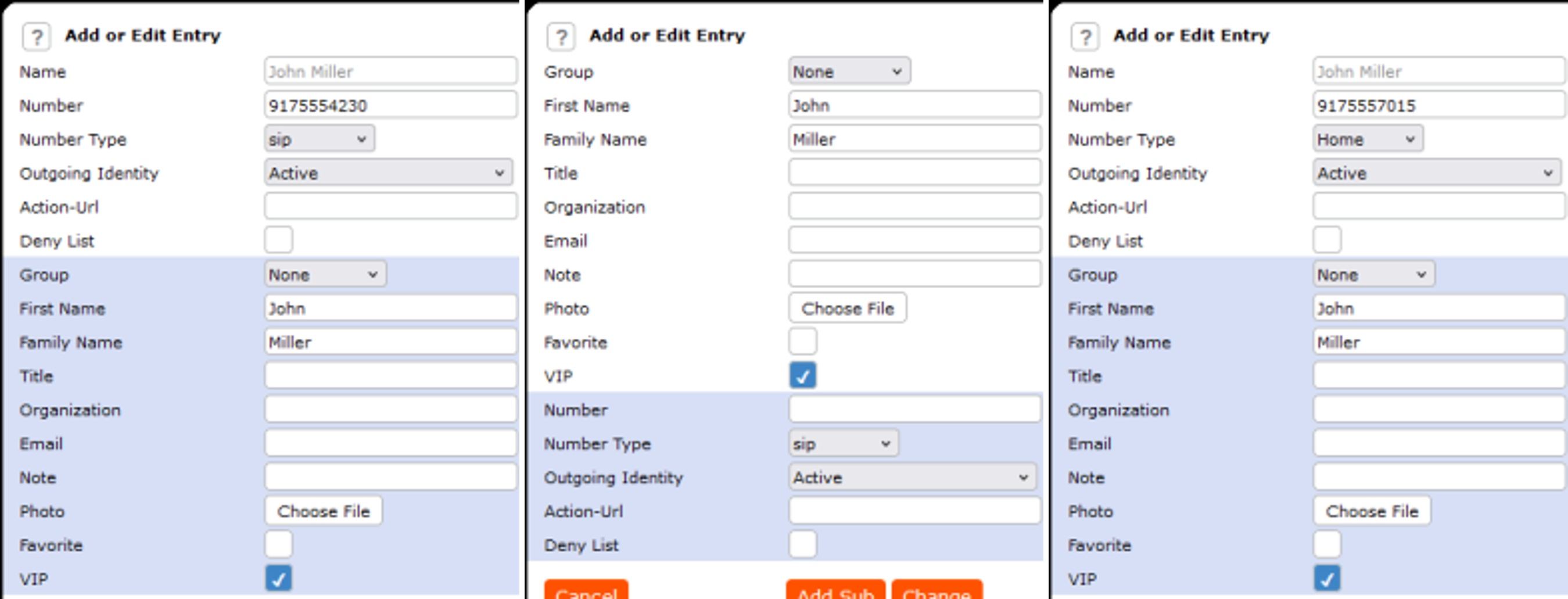The height and width of the screenshot is (599, 1568).
Task: Open Group dropdown in form with number 9175557015
Action: pos(1373,275)
